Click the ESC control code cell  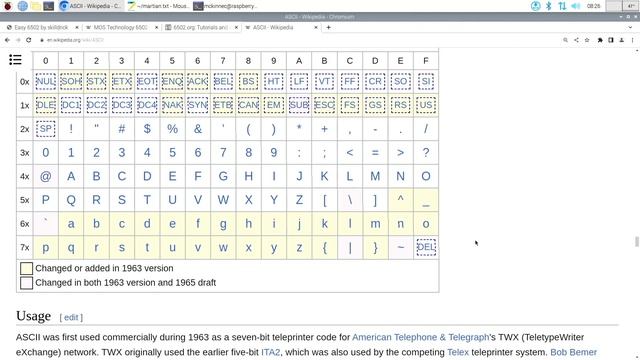coord(324,105)
